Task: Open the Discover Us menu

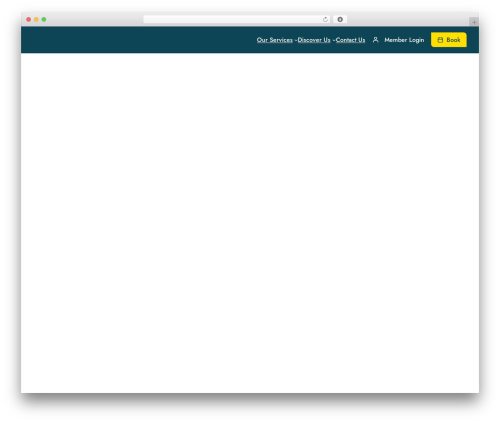Action: (x=314, y=40)
